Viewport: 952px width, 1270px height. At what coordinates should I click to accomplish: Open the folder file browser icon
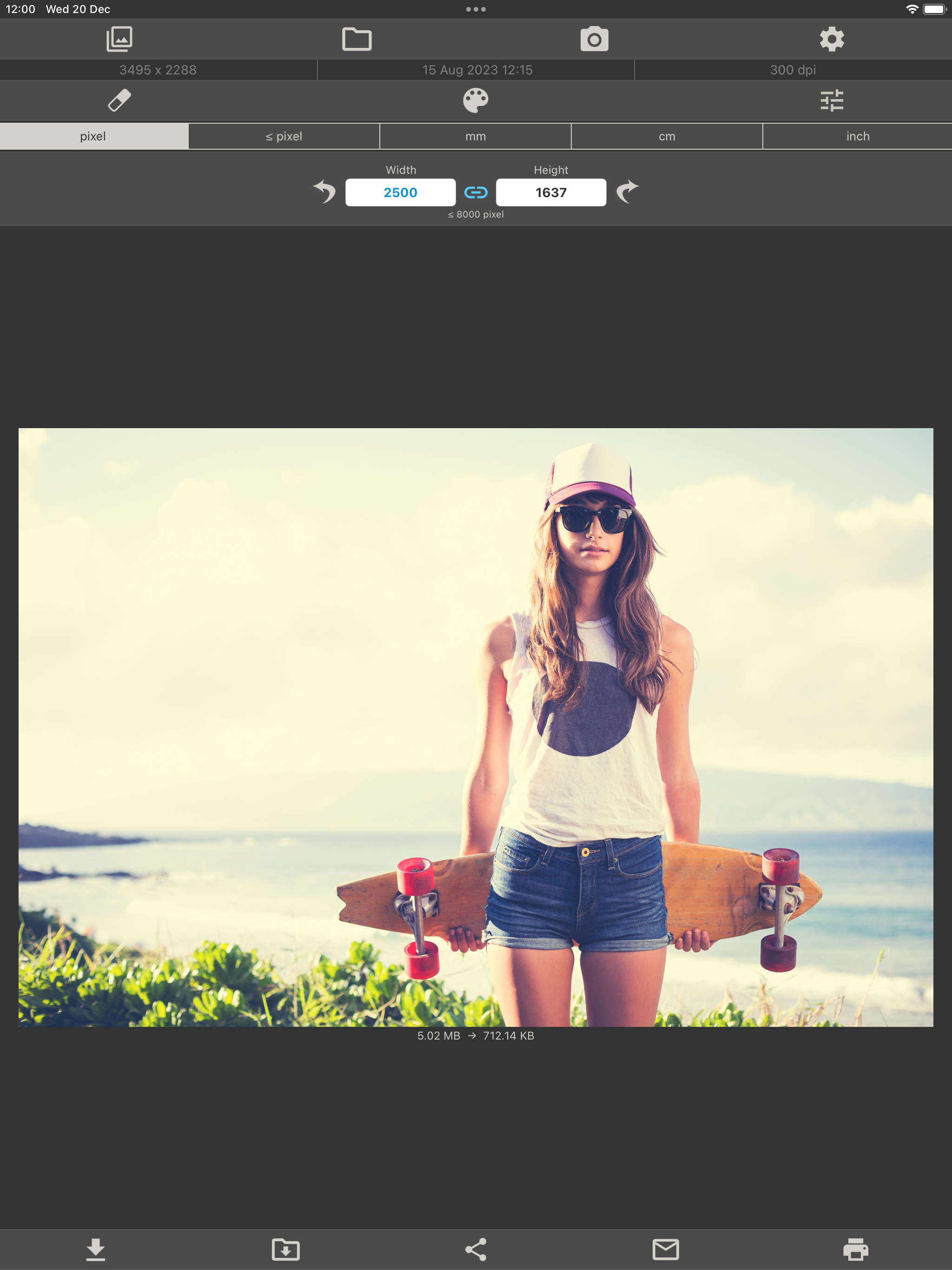point(357,39)
